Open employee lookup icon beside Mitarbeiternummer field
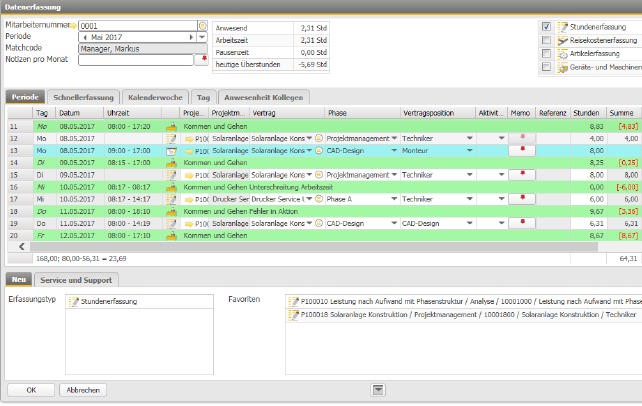Image resolution: width=642 pixels, height=406 pixels. click(202, 26)
